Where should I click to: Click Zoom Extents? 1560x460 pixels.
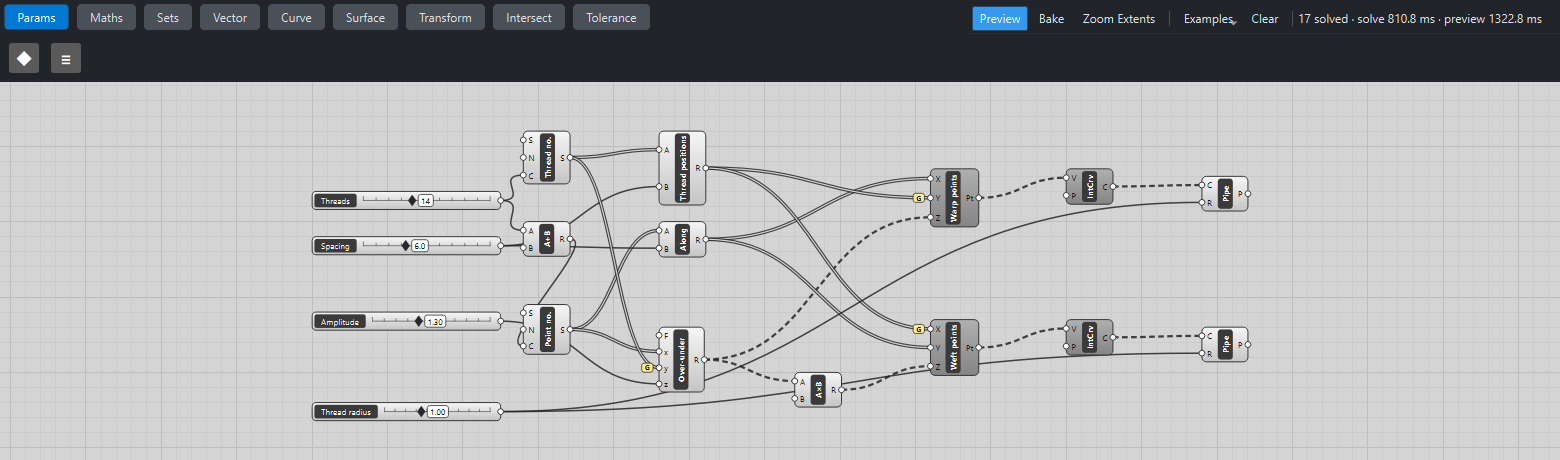(x=1119, y=19)
